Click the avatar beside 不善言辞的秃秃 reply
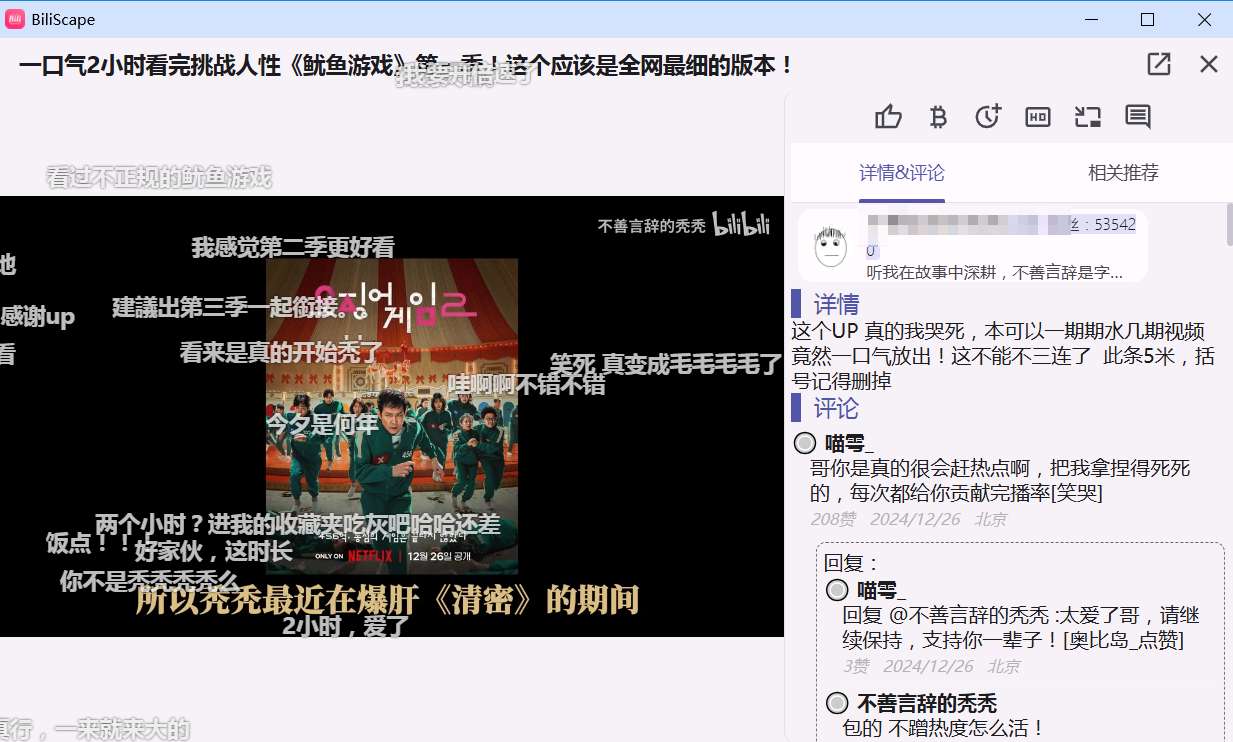This screenshot has height=742, width=1233. (x=837, y=703)
